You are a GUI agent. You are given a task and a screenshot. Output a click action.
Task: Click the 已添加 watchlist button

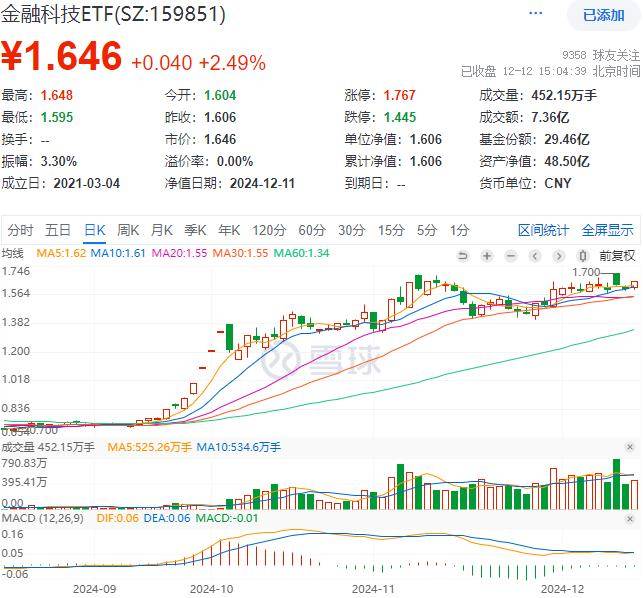tap(604, 16)
